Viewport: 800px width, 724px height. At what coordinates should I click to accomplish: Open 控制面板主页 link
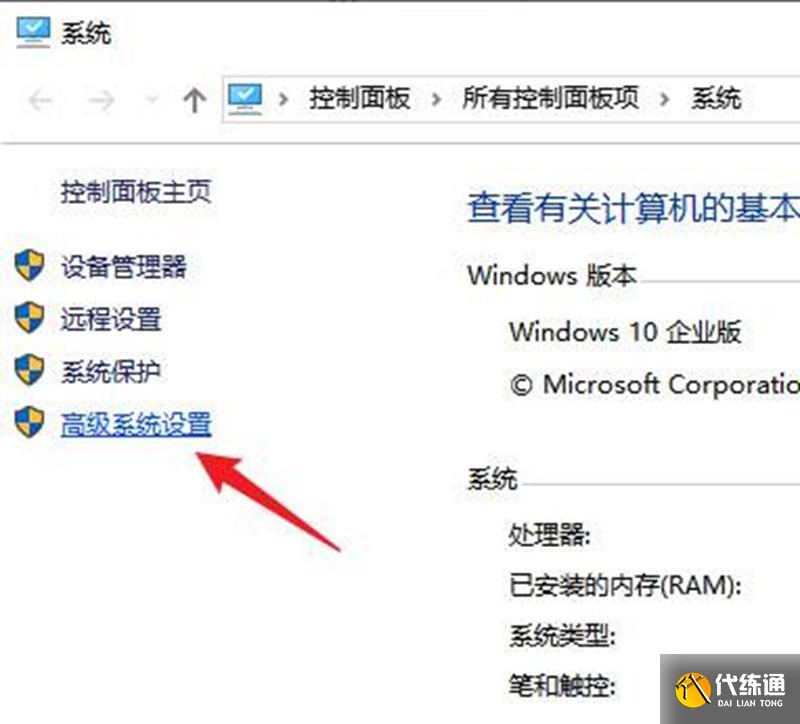[136, 192]
